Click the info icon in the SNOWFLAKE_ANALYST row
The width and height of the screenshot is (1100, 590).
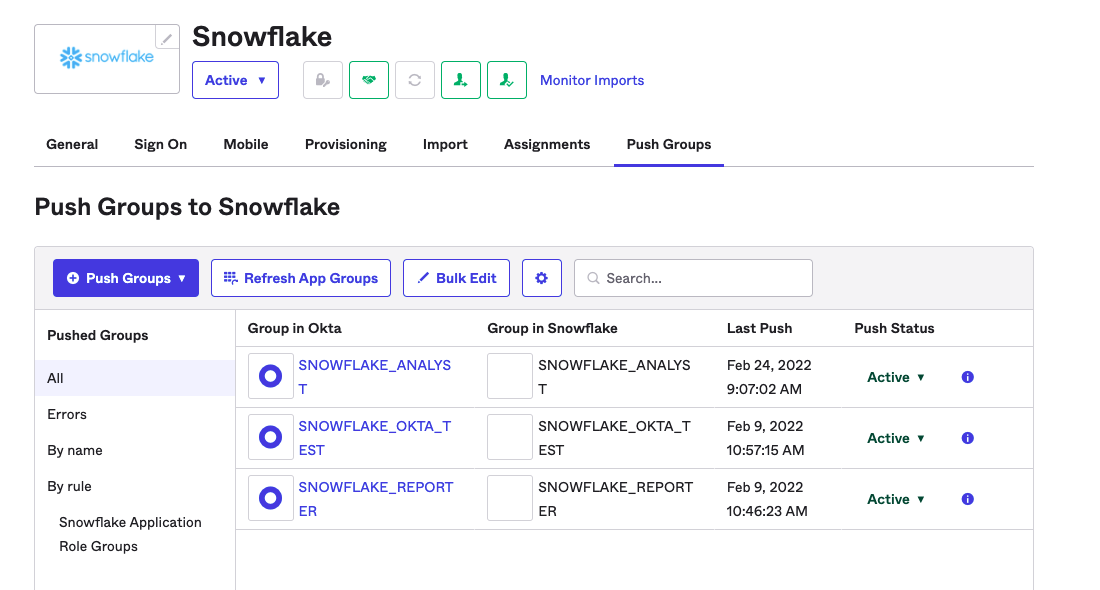click(967, 377)
